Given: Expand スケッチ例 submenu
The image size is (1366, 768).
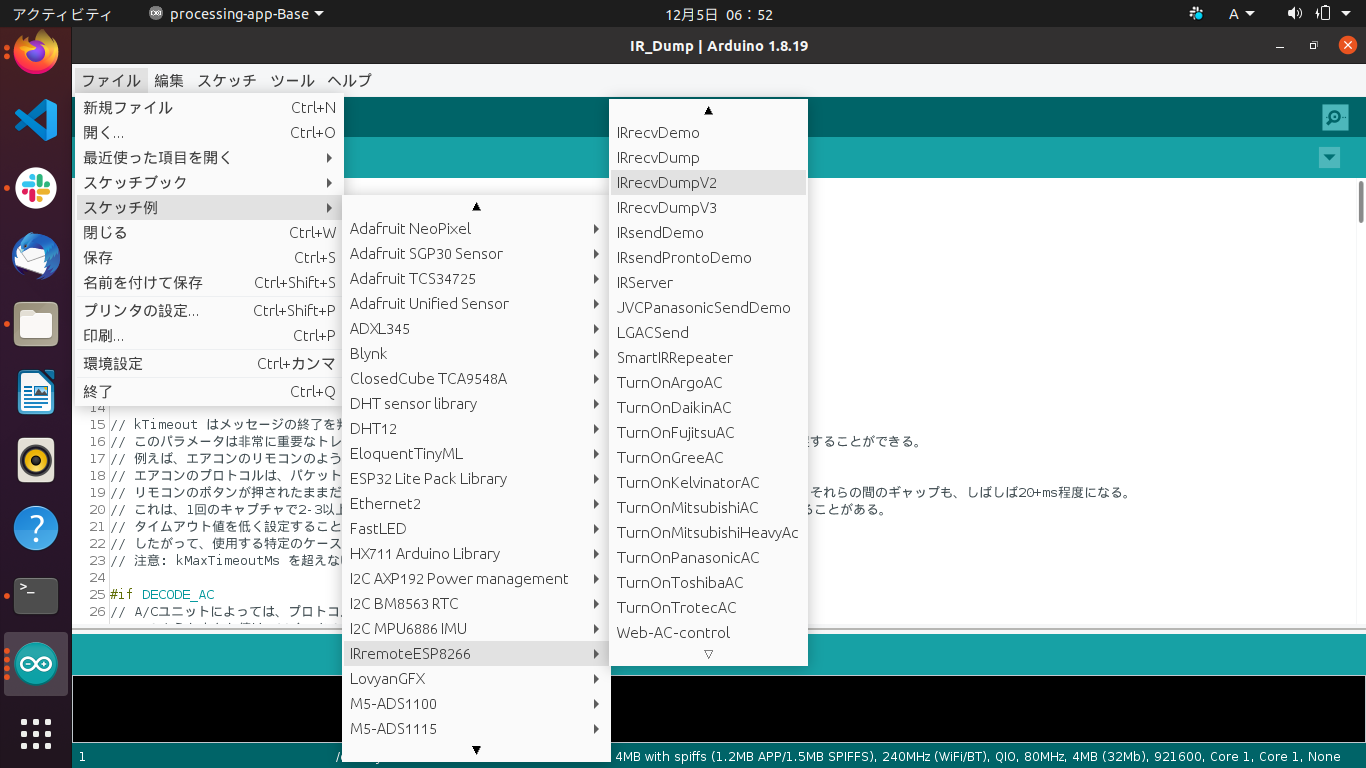Looking at the screenshot, I should 209,208.
